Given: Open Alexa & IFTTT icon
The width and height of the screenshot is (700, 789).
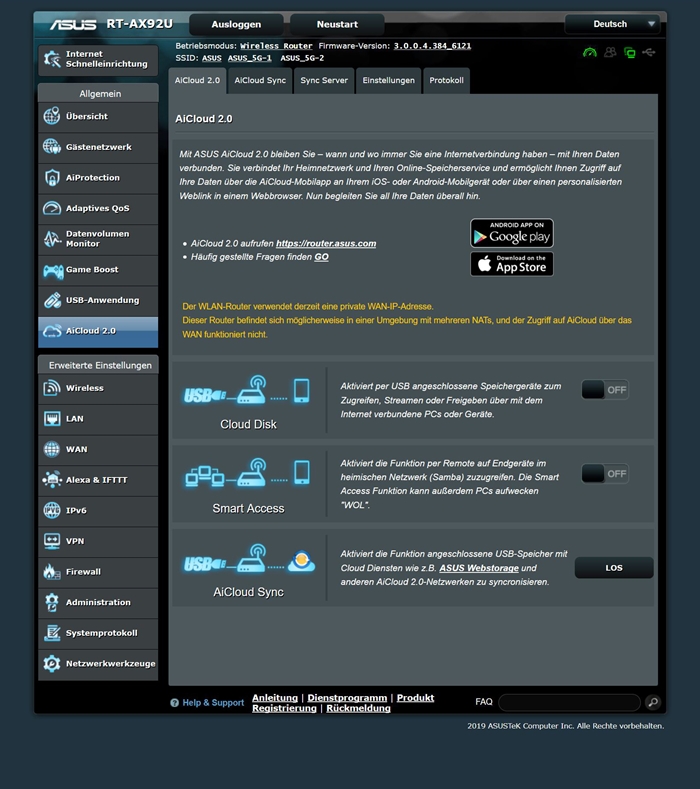Looking at the screenshot, I should pyautogui.click(x=52, y=480).
